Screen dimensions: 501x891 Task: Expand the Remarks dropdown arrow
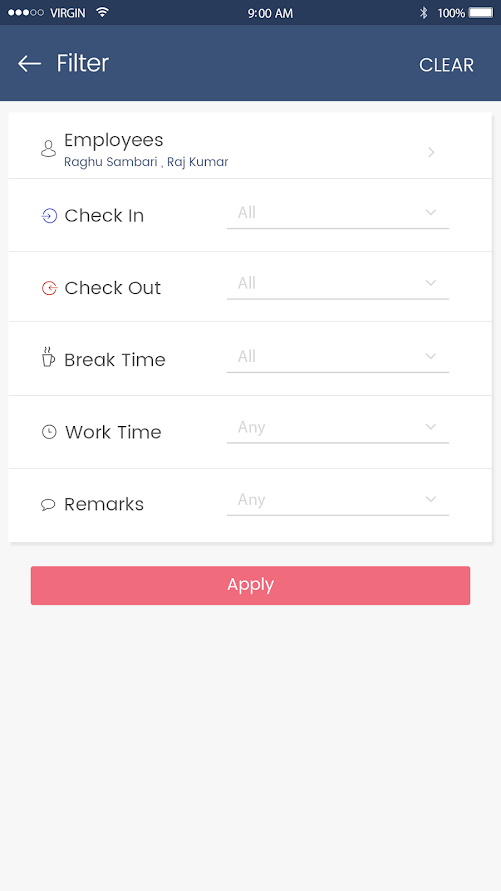point(431,499)
